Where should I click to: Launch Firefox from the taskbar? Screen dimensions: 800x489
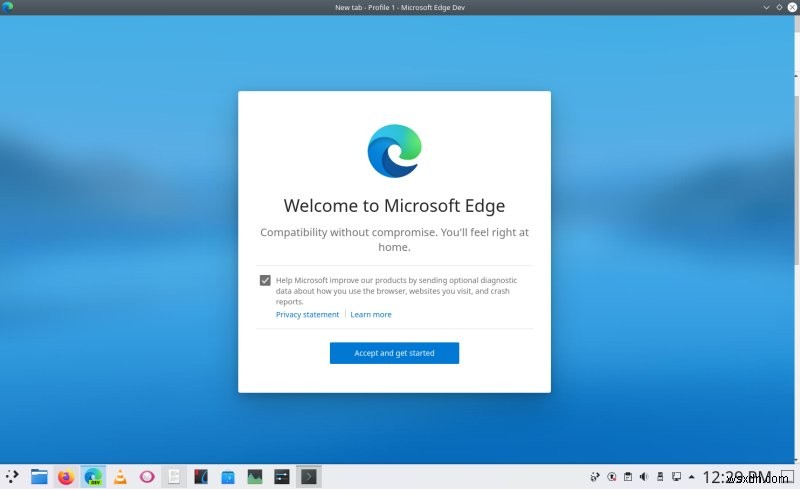click(x=66, y=477)
